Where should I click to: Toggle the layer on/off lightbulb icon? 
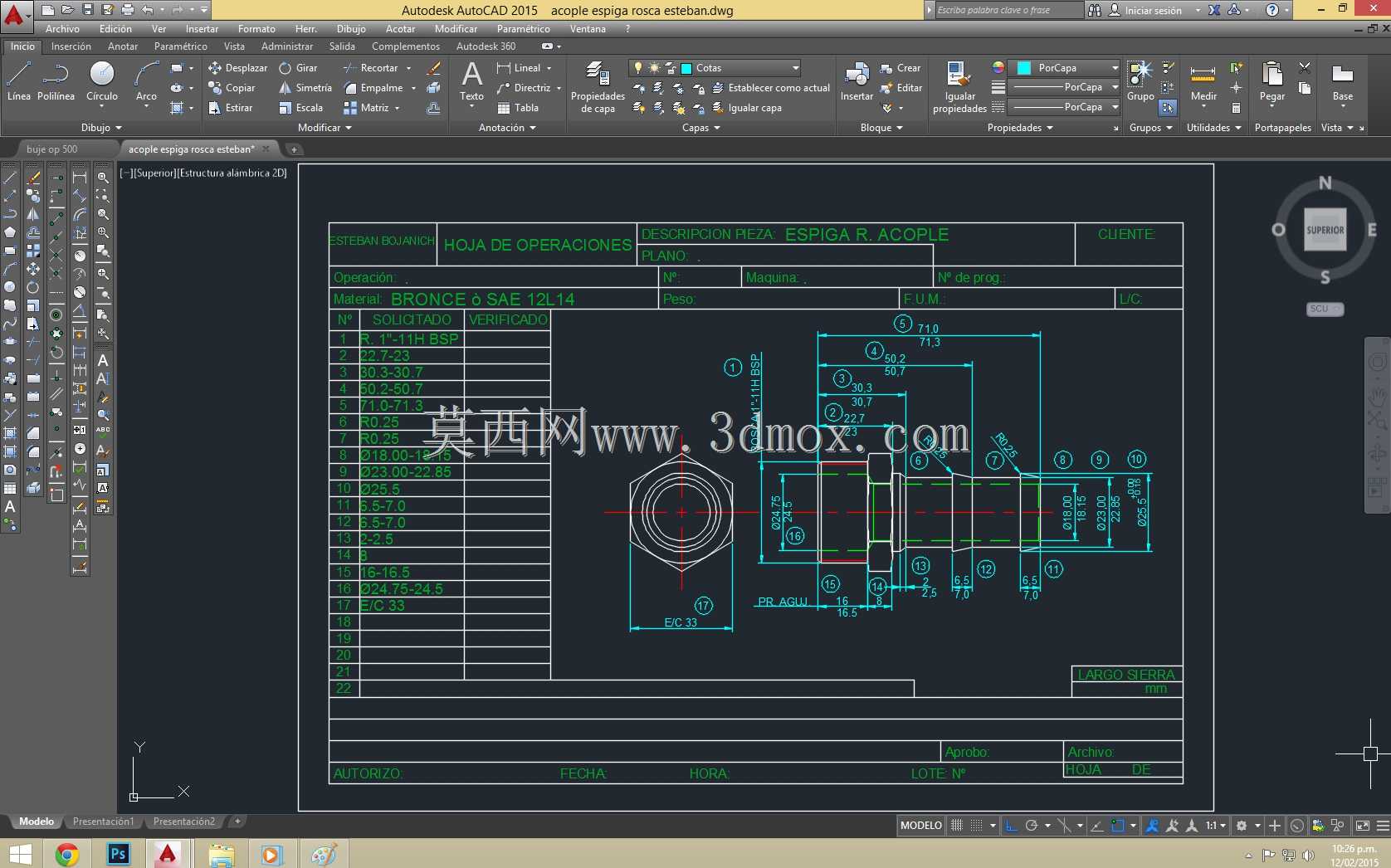tap(638, 68)
